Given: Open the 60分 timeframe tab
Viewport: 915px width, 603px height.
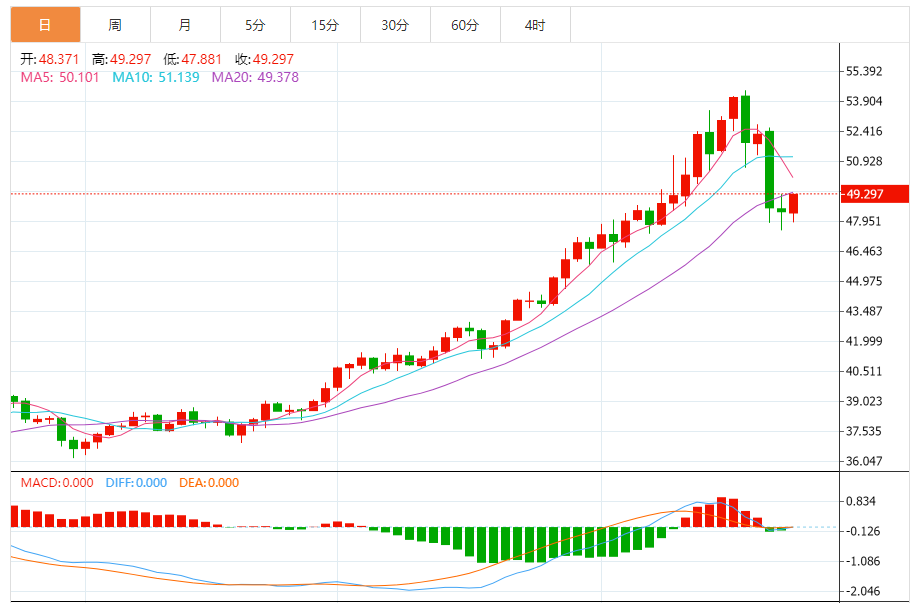Looking at the screenshot, I should (x=466, y=25).
